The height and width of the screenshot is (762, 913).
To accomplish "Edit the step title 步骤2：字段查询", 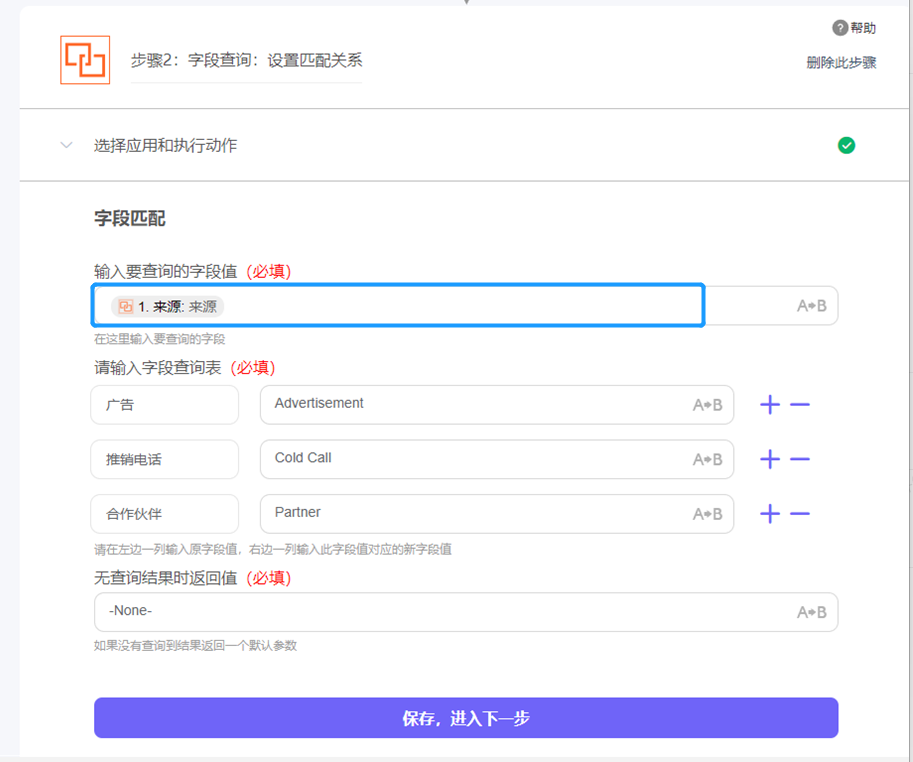I will 246,60.
